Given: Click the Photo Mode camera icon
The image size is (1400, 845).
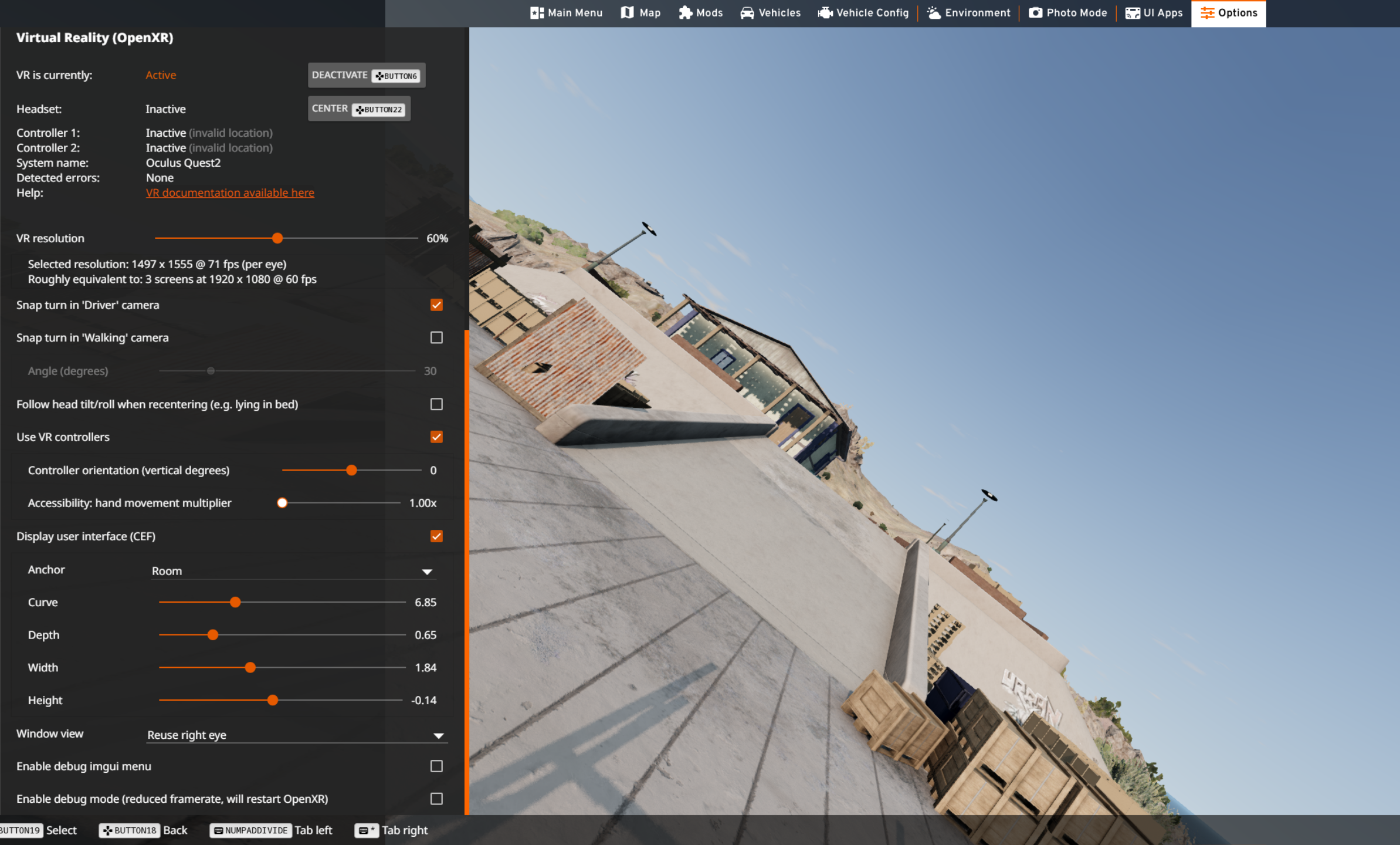Looking at the screenshot, I should pos(1035,13).
